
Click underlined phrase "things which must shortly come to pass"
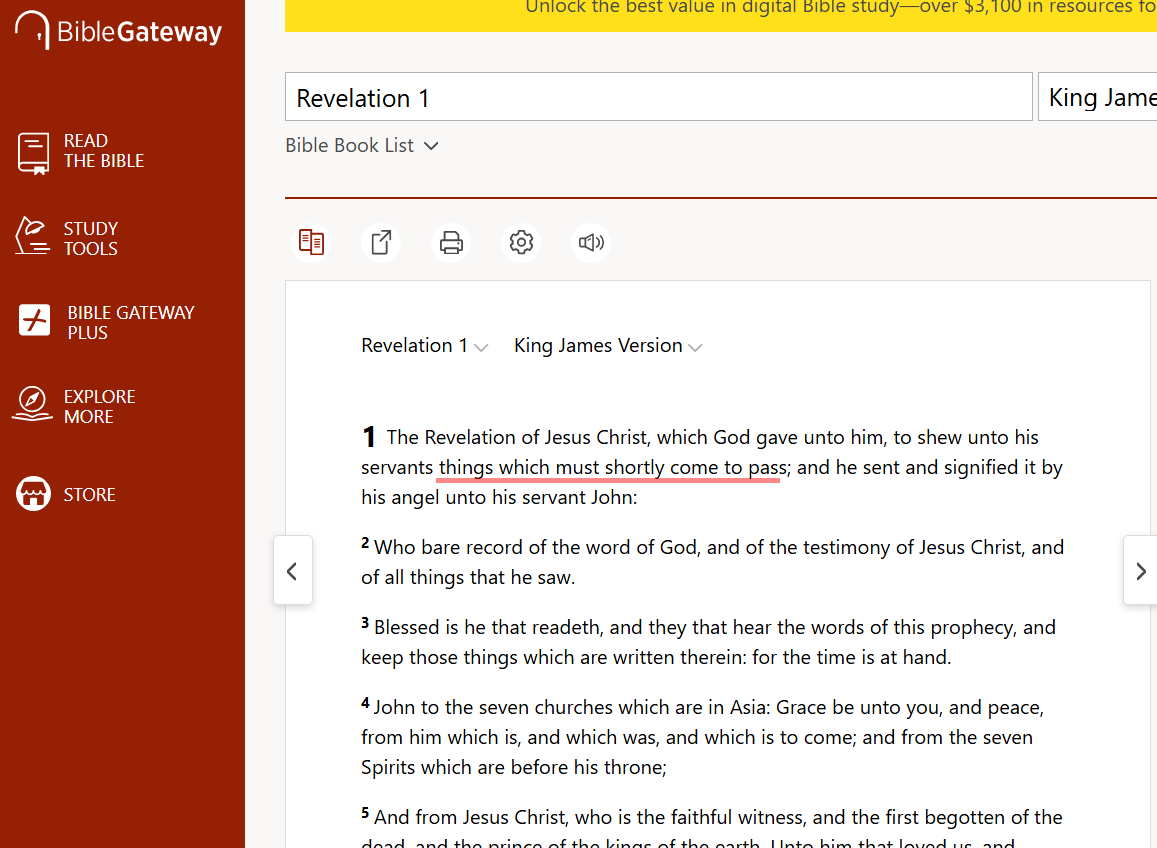point(613,468)
